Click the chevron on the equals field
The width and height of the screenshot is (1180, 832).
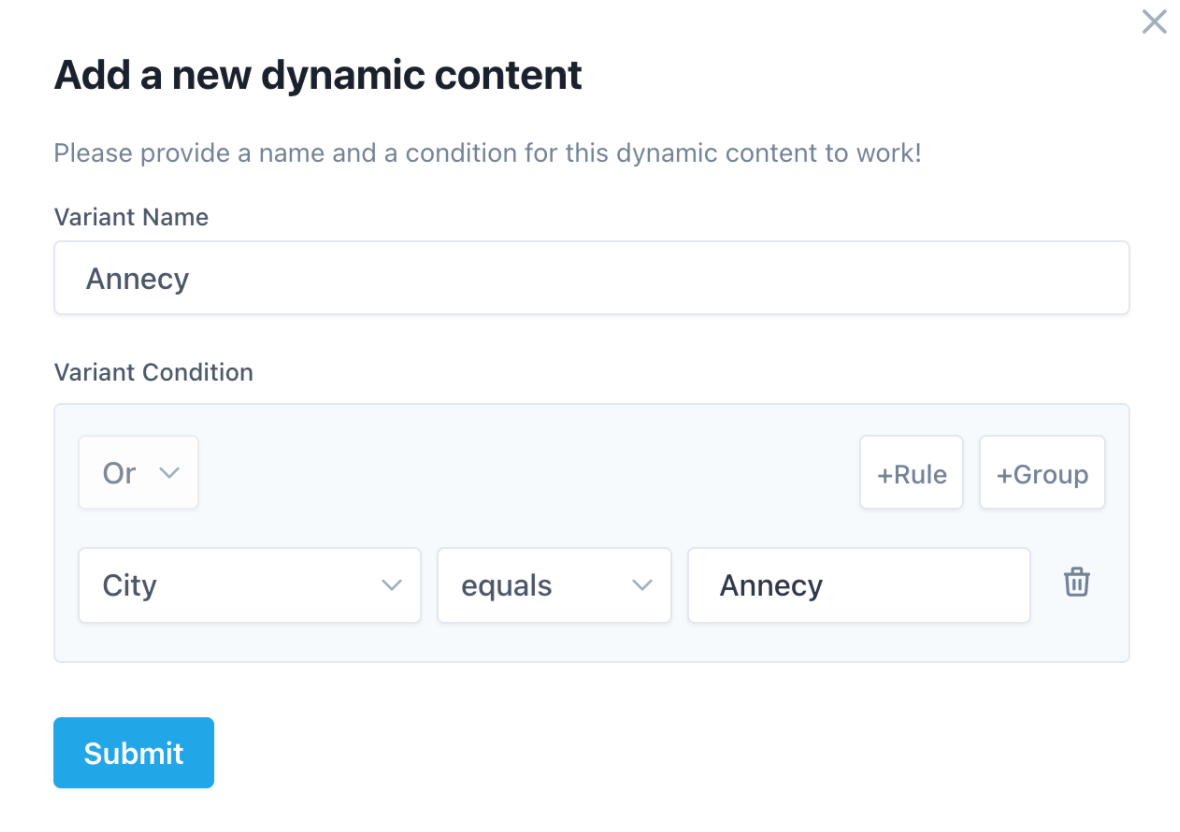pos(642,586)
